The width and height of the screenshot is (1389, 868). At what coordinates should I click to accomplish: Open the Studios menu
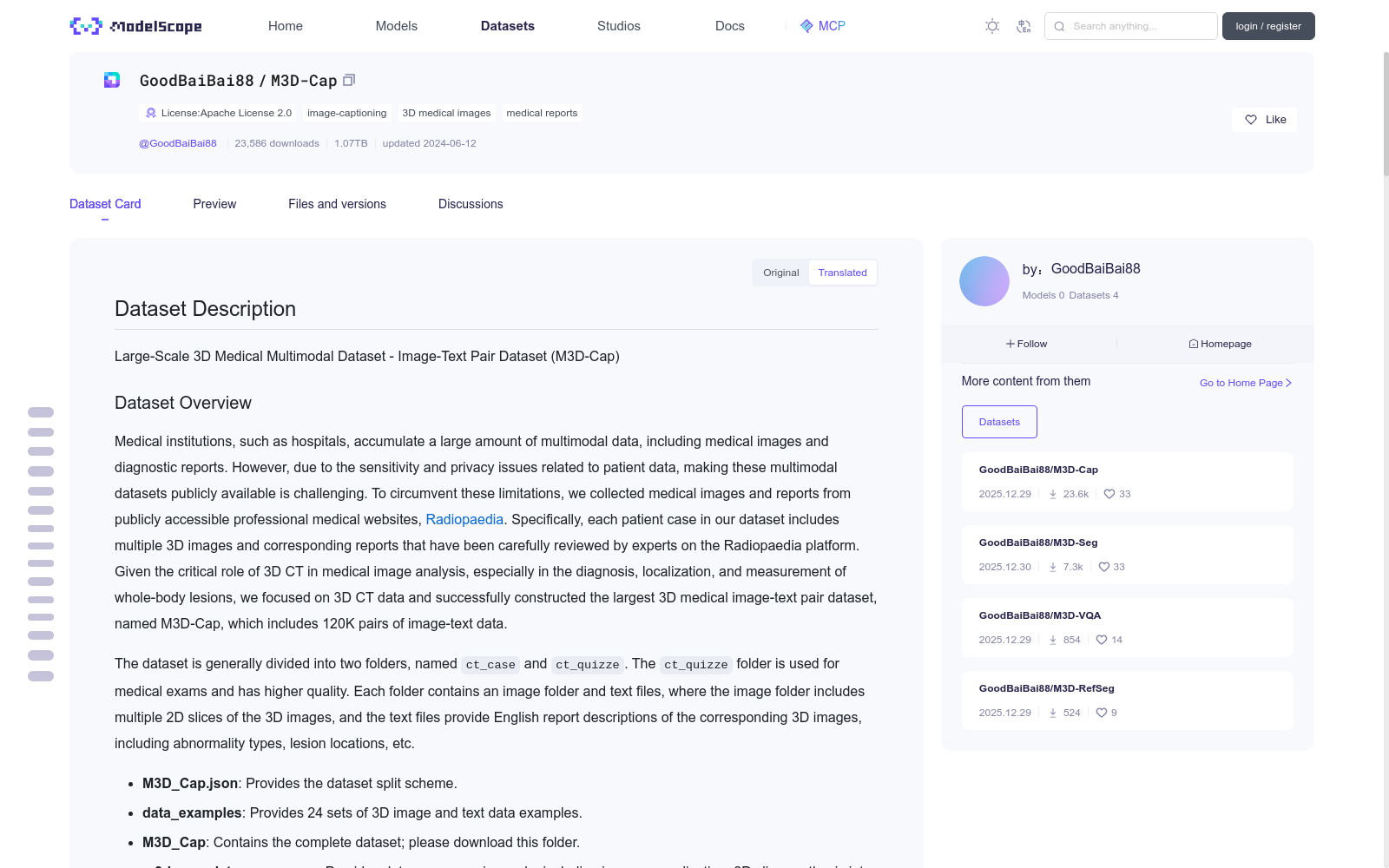tap(619, 26)
